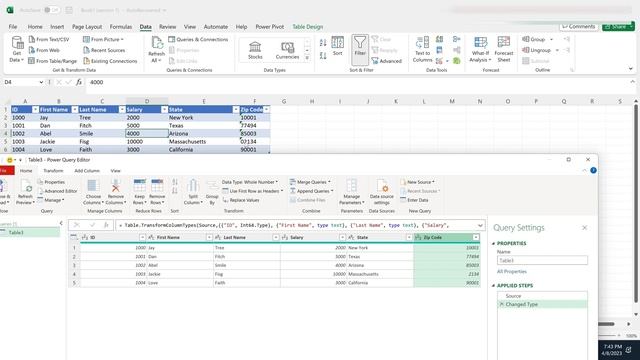Expand Power Query formula bar chevron

(x=480, y=225)
